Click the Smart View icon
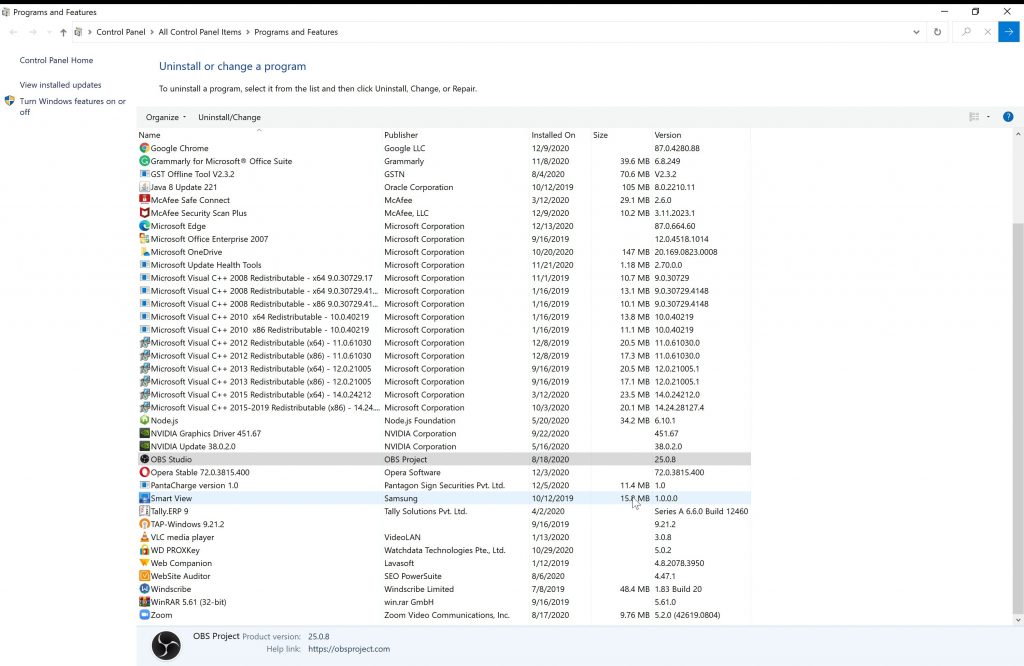 coord(144,498)
